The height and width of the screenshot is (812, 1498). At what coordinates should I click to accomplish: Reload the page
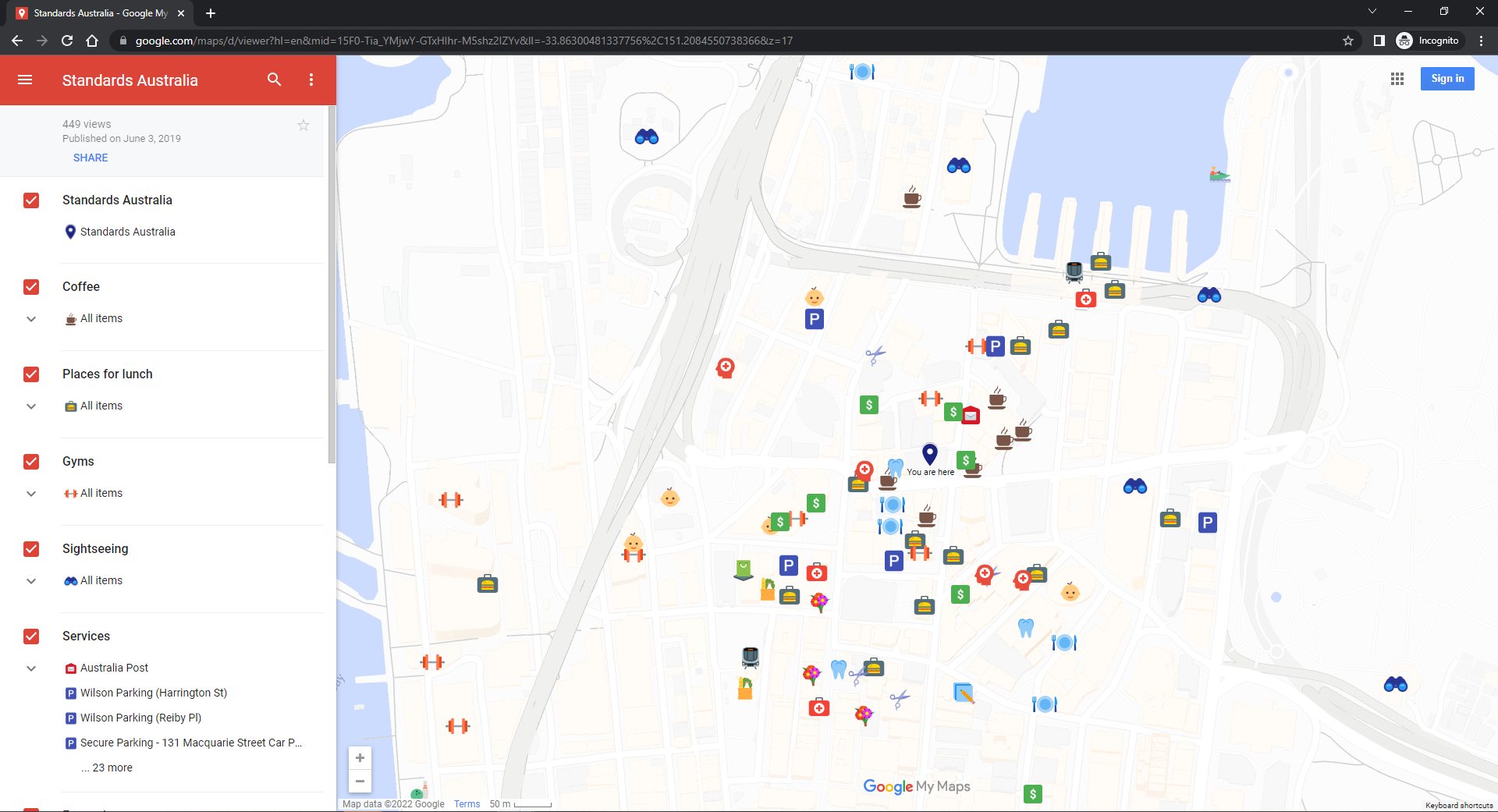click(x=67, y=41)
